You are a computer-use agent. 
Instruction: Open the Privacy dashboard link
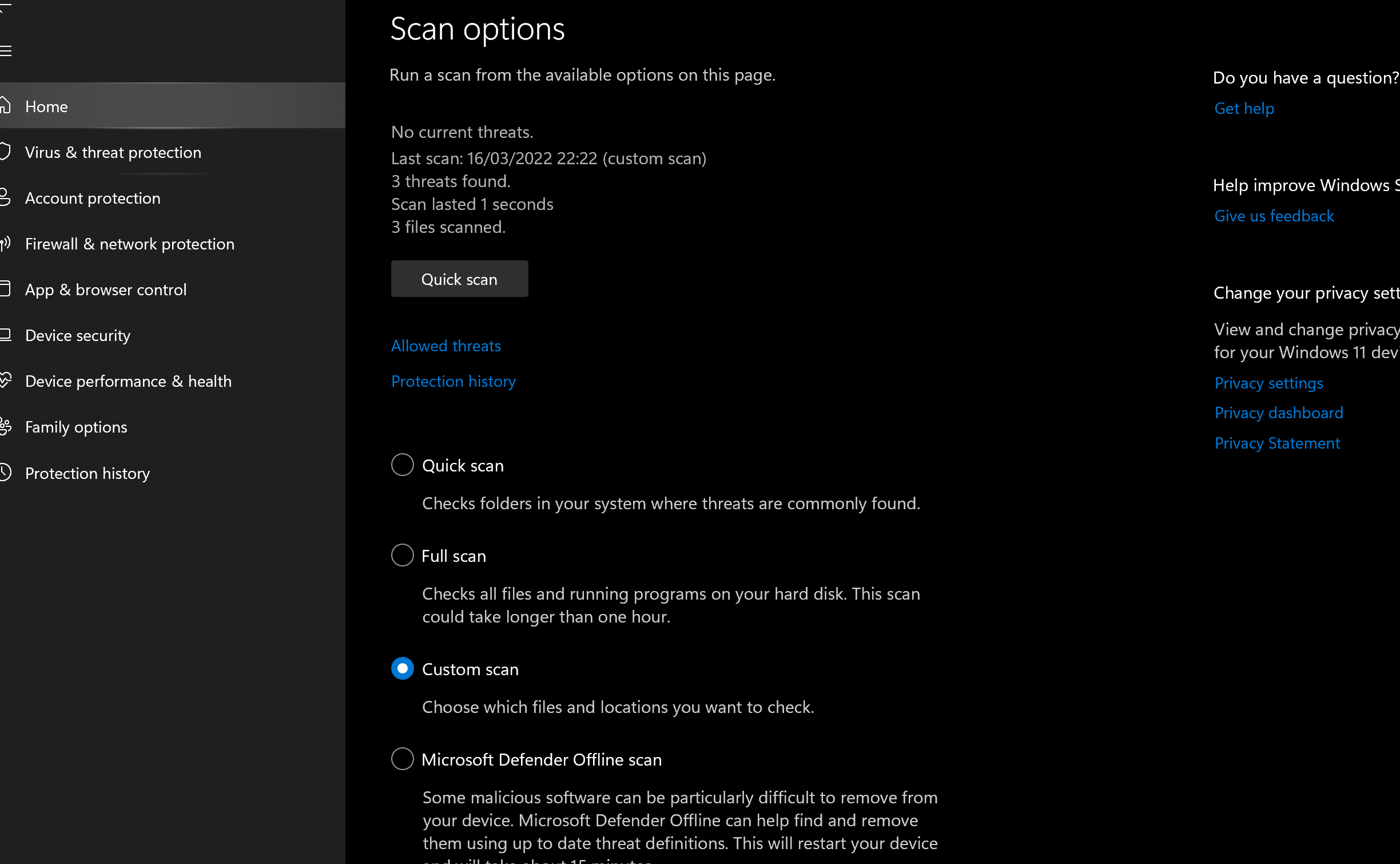point(1278,413)
